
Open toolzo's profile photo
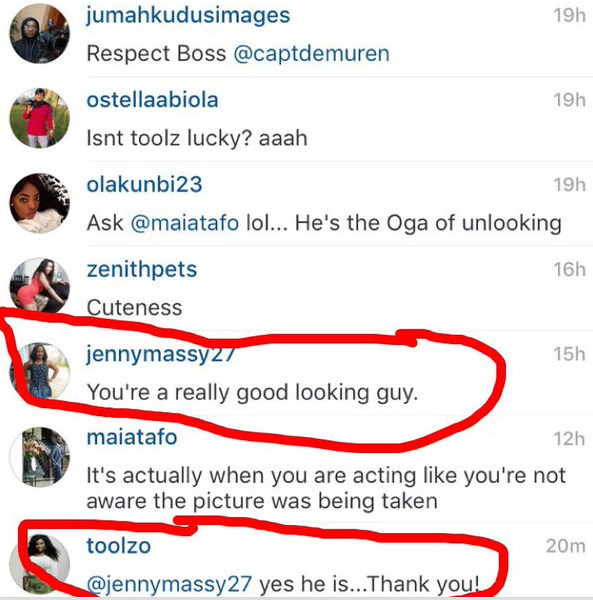[39, 564]
